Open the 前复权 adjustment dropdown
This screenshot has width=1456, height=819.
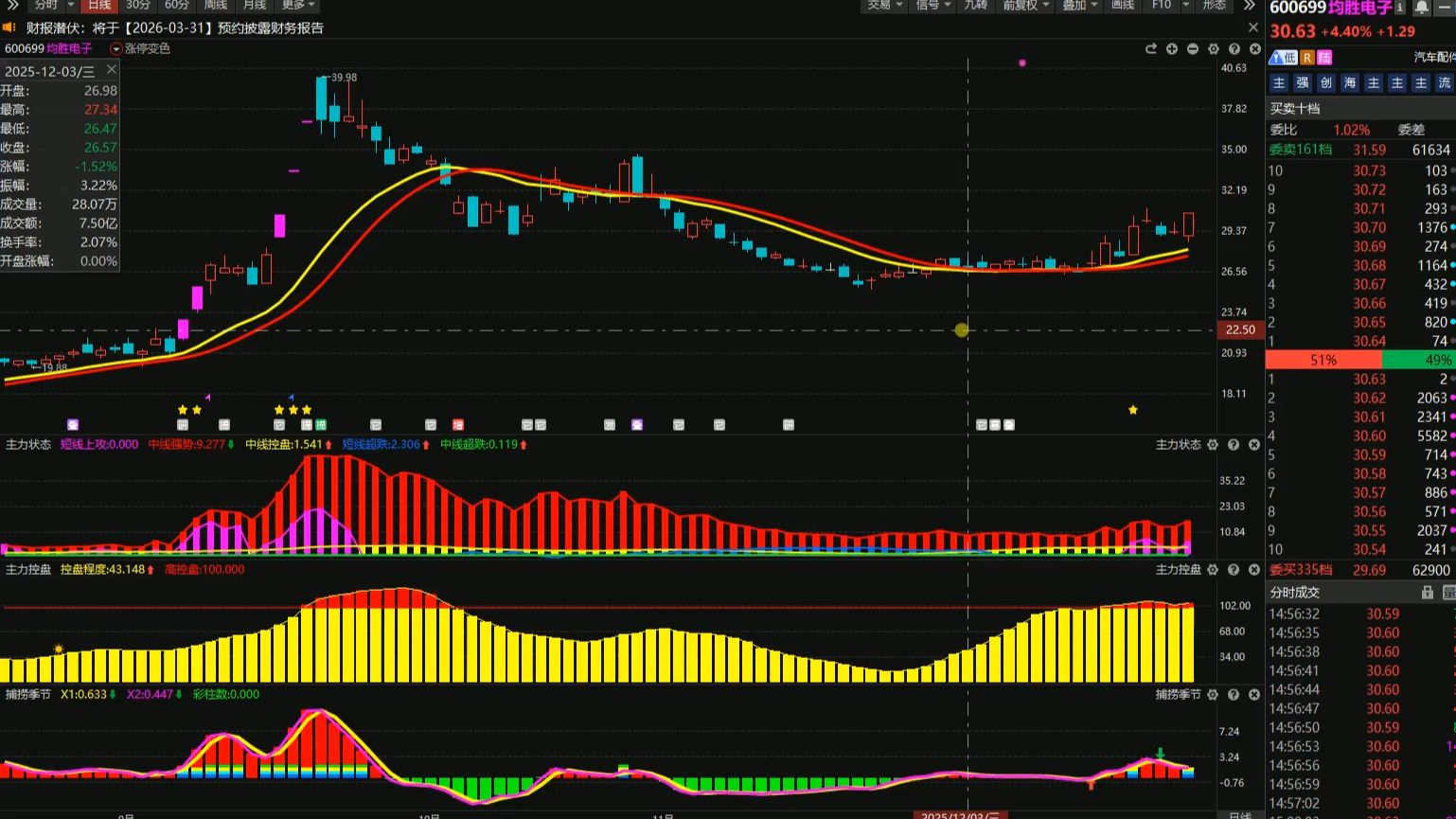point(1026,6)
